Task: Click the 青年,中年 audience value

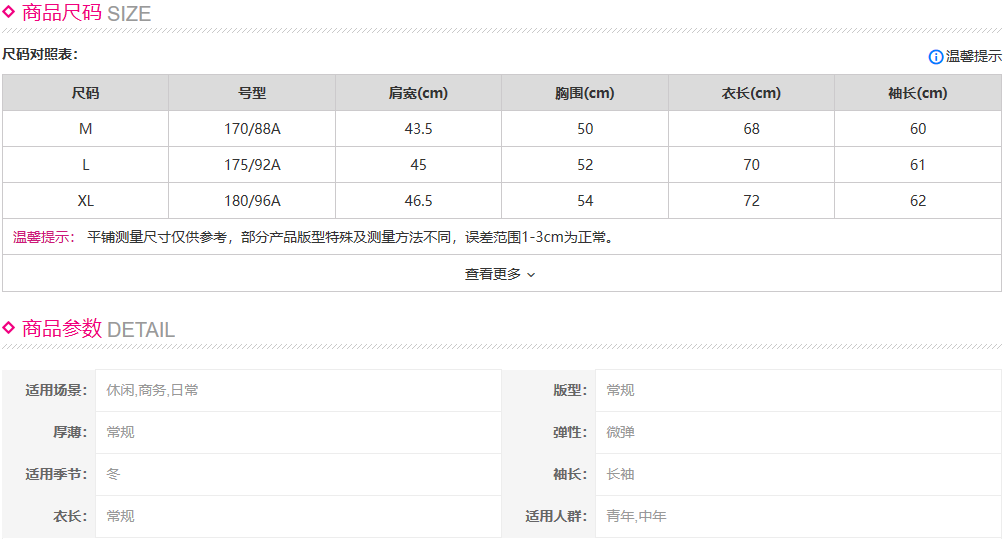Action: pyautogui.click(x=636, y=517)
